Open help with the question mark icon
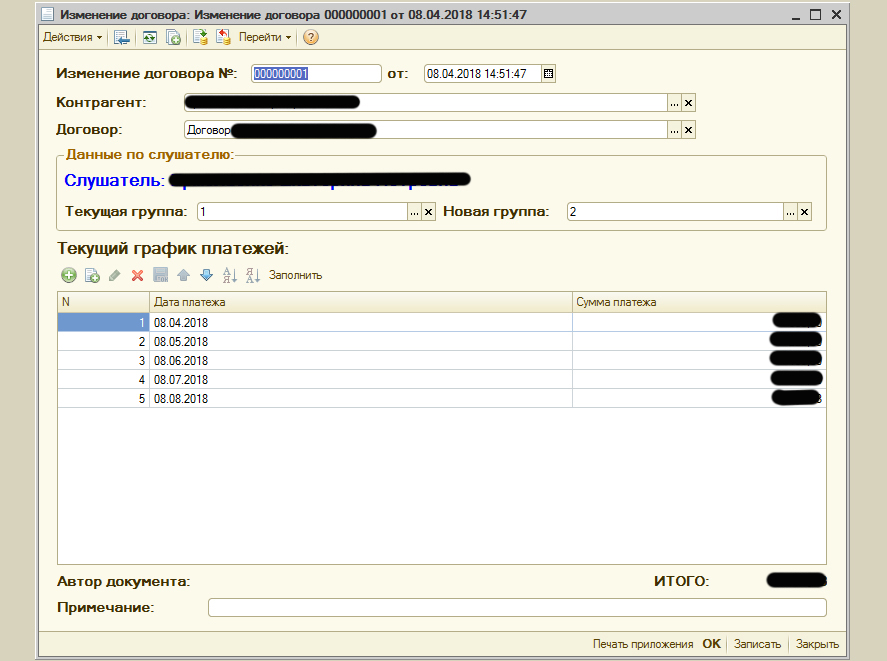 click(310, 37)
